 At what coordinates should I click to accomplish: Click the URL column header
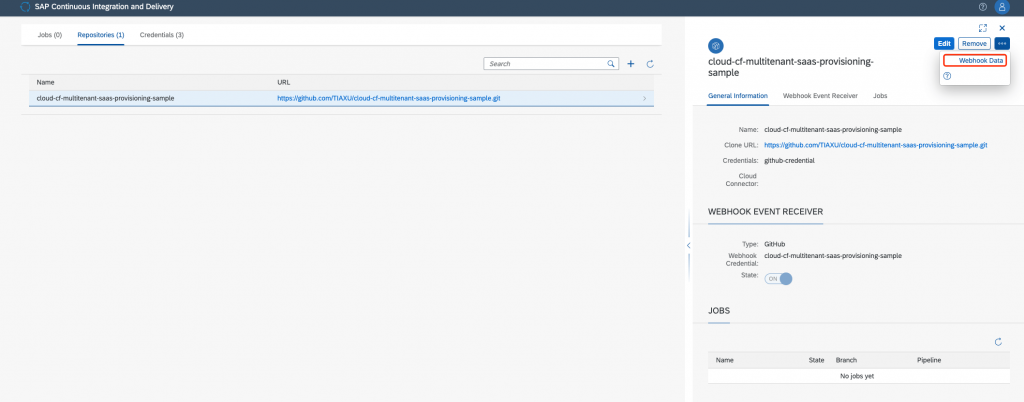pos(283,83)
